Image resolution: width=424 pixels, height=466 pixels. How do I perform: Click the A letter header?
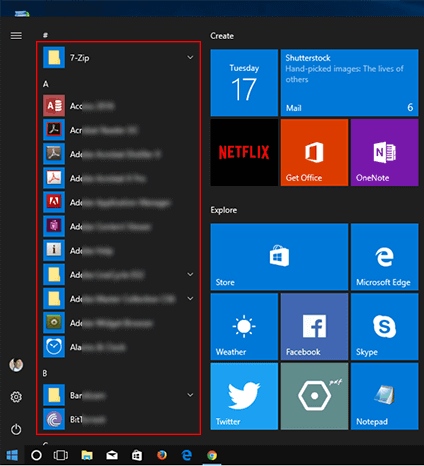pyautogui.click(x=46, y=84)
